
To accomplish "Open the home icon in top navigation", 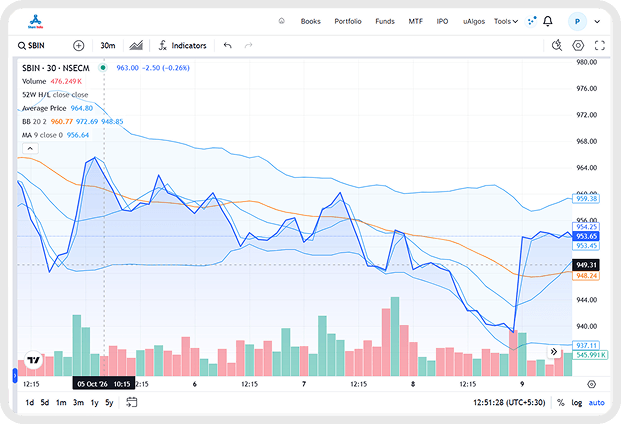I will coord(282,21).
